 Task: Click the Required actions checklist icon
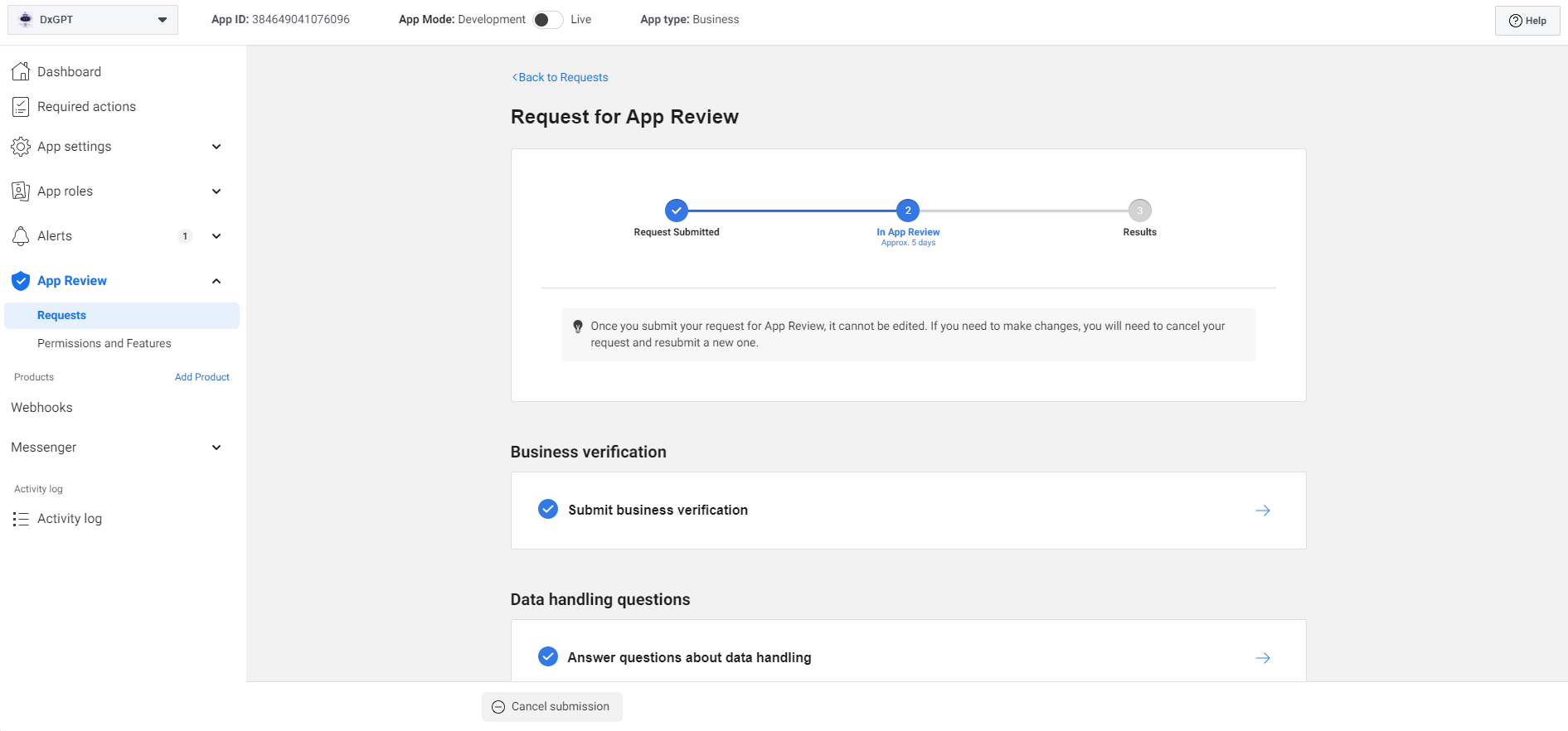coord(21,107)
